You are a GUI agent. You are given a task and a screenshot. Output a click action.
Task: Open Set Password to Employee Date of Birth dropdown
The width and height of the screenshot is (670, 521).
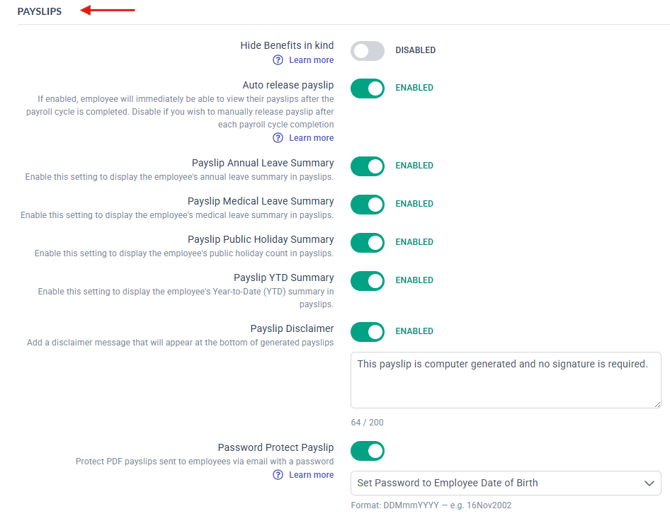(x=506, y=483)
